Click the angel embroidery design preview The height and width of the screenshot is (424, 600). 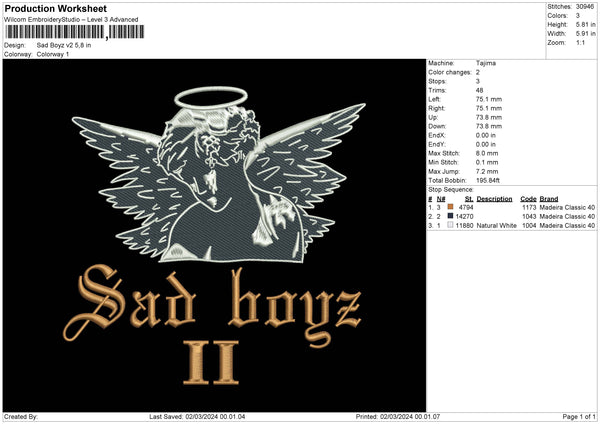coord(219,174)
